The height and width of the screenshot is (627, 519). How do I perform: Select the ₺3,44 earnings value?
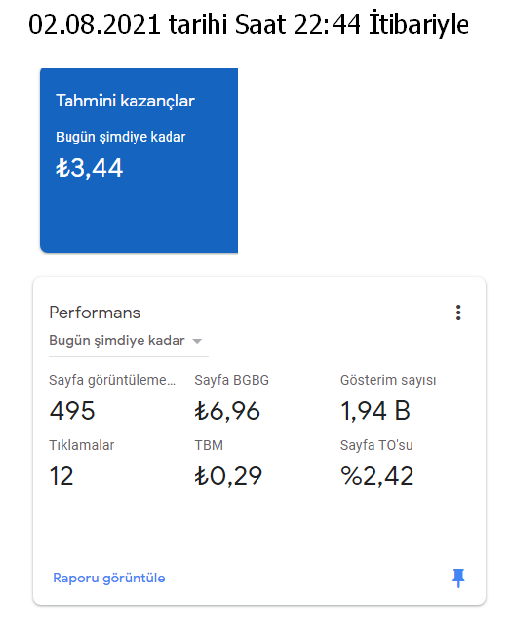pos(89,168)
